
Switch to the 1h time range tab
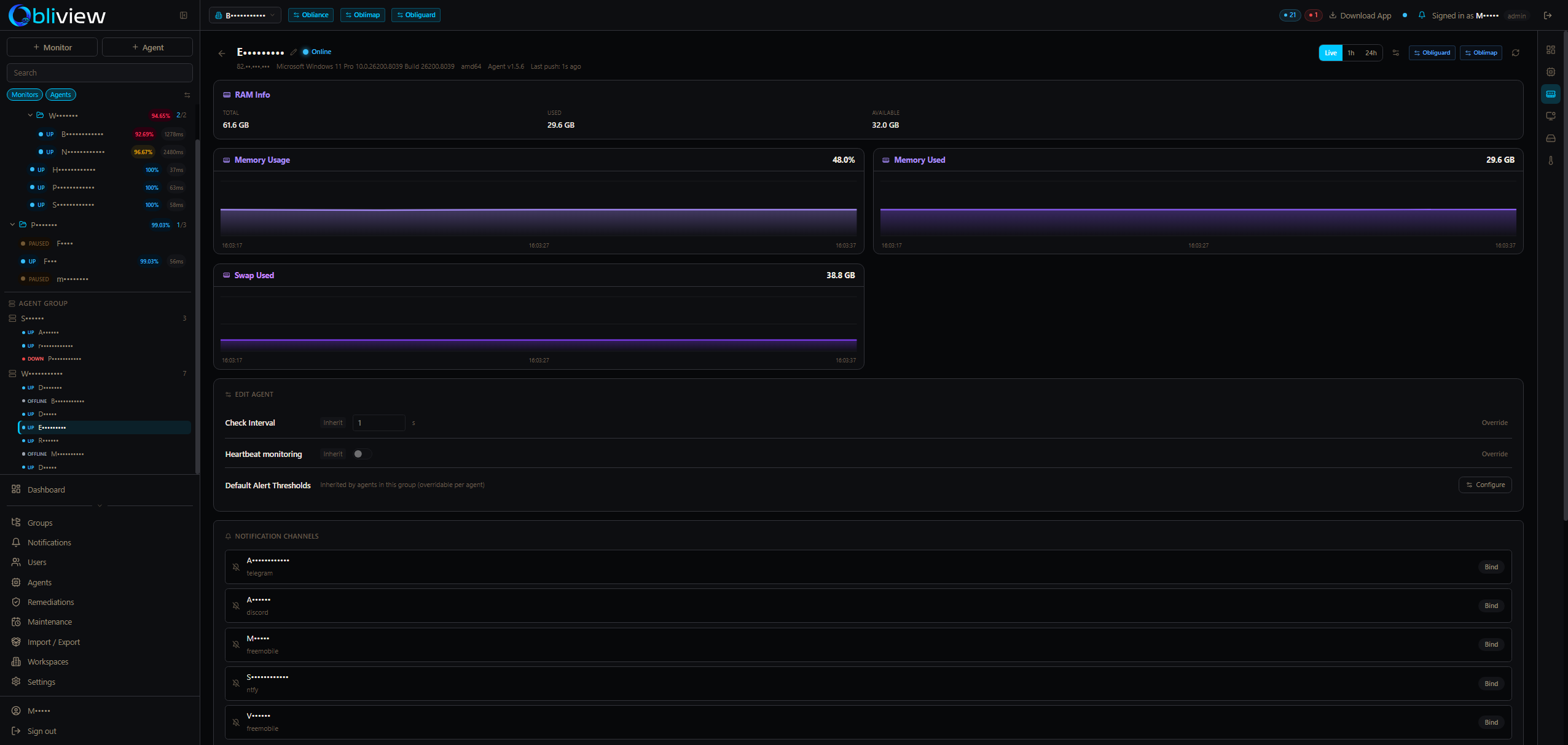coord(1351,53)
